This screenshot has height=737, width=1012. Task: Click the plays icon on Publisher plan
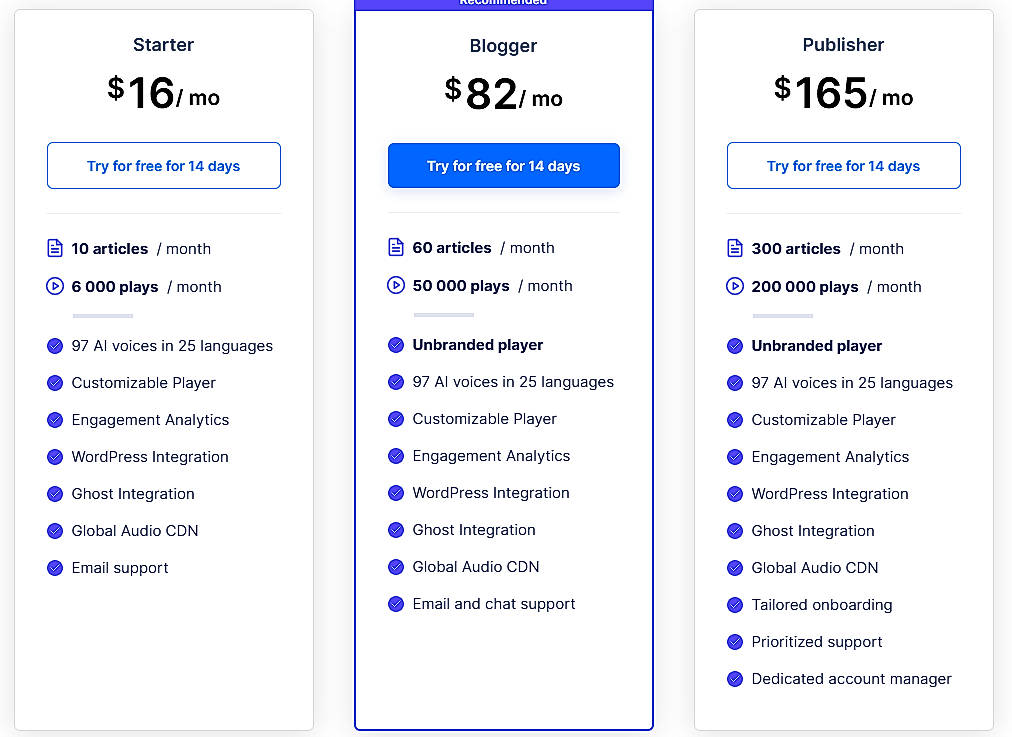[x=735, y=286]
